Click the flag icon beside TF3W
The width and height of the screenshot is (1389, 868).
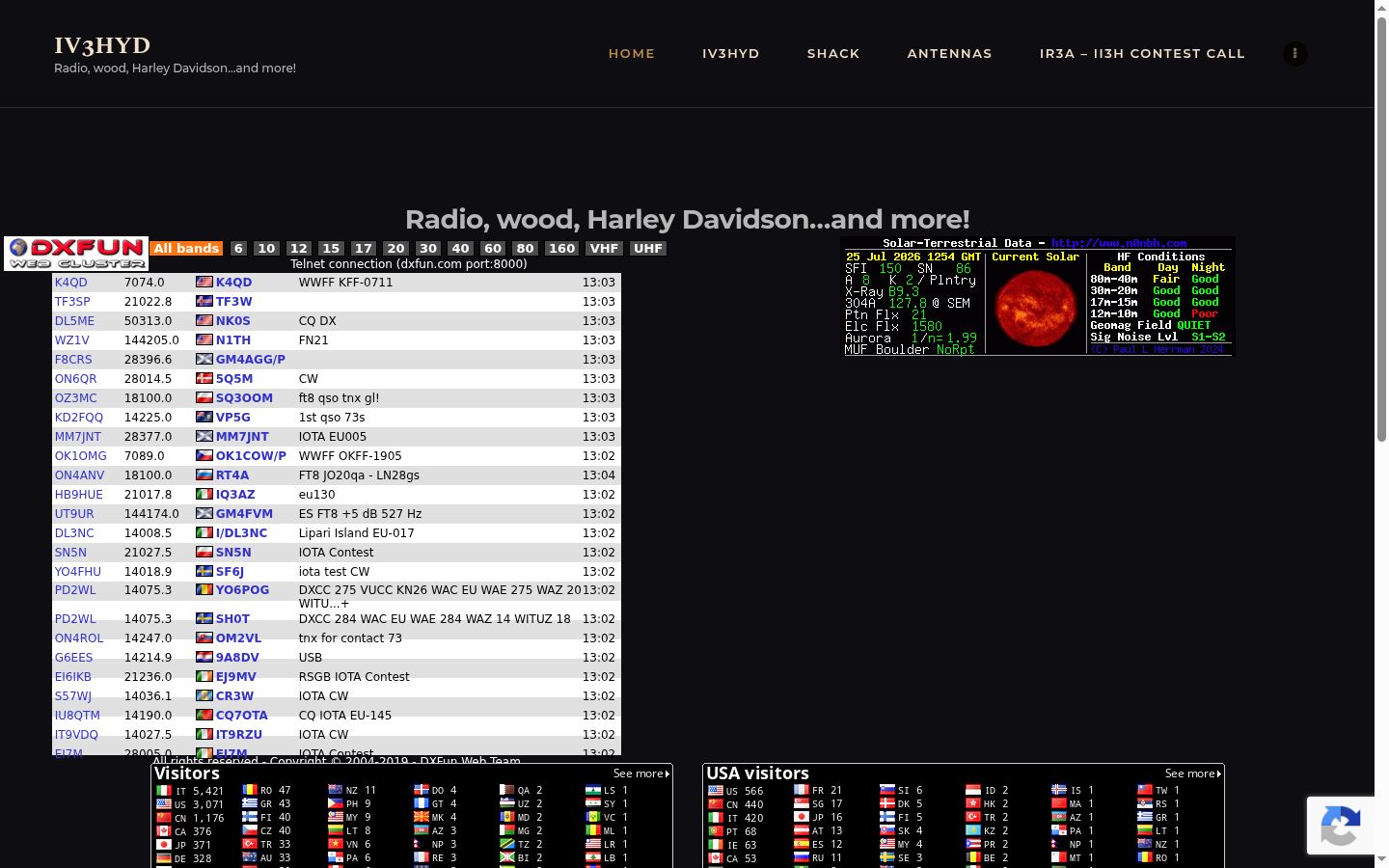pos(204,302)
